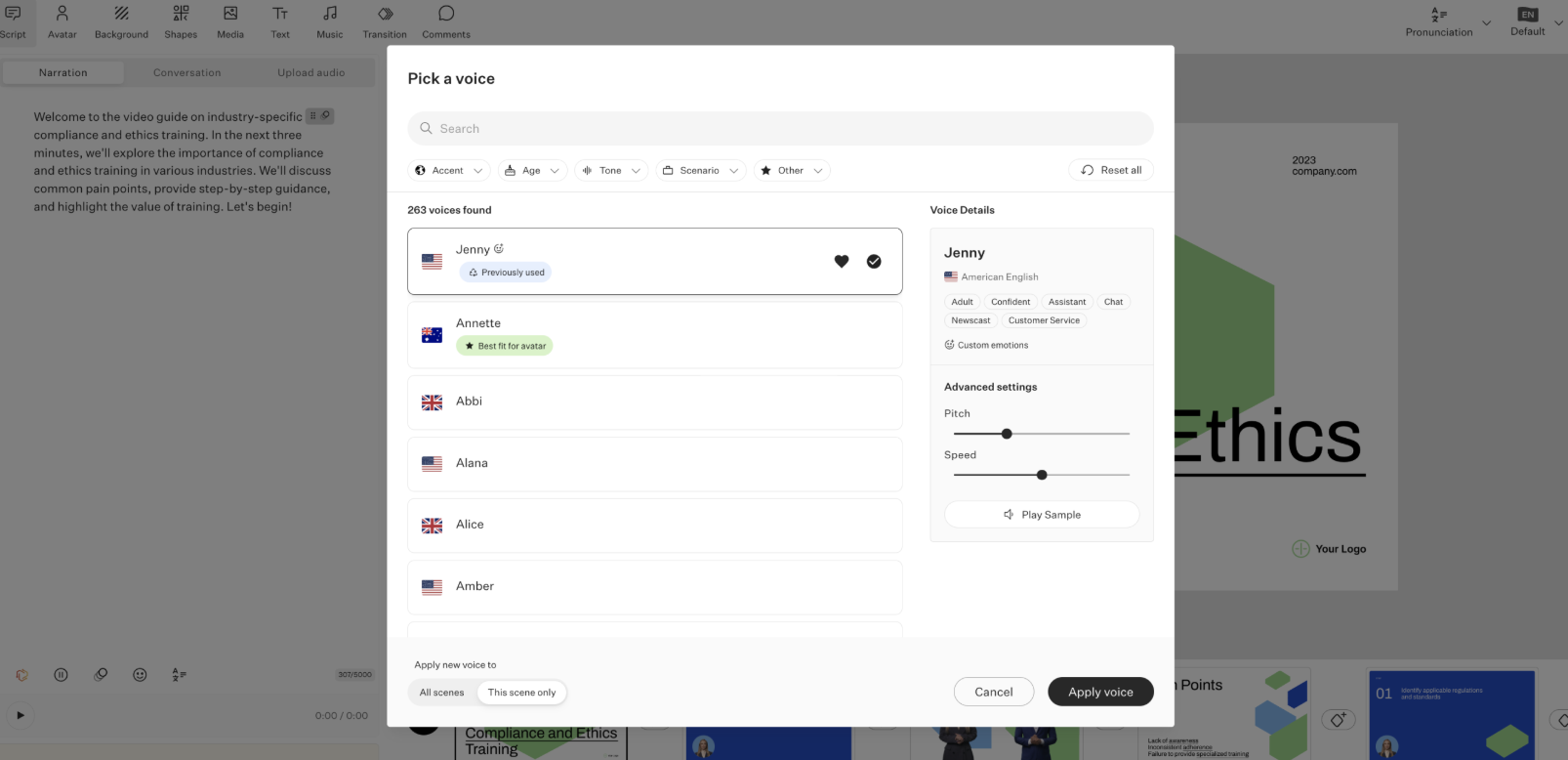The image size is (1568, 760).
Task: Select All scenes option
Action: [442, 693]
